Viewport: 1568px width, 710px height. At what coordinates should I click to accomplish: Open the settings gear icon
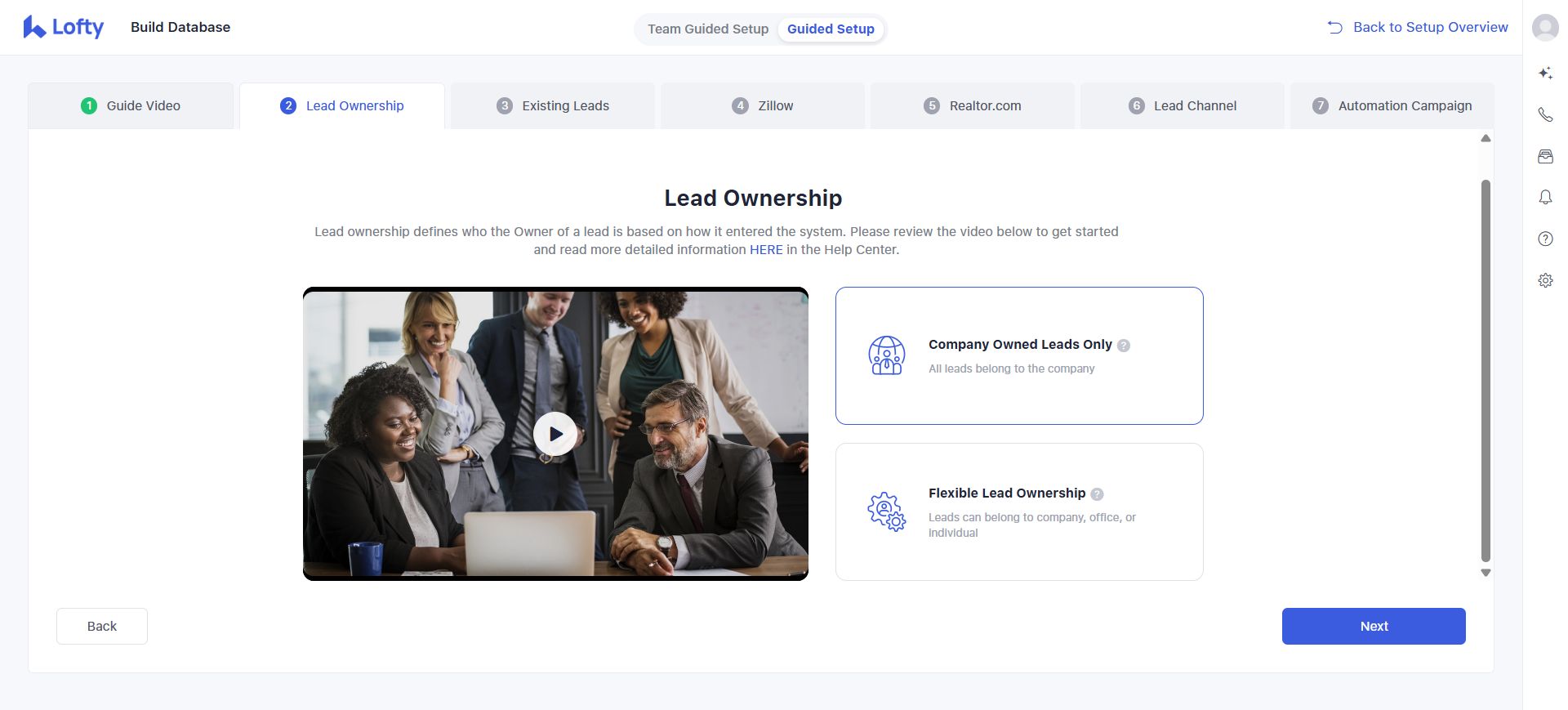point(1545,280)
